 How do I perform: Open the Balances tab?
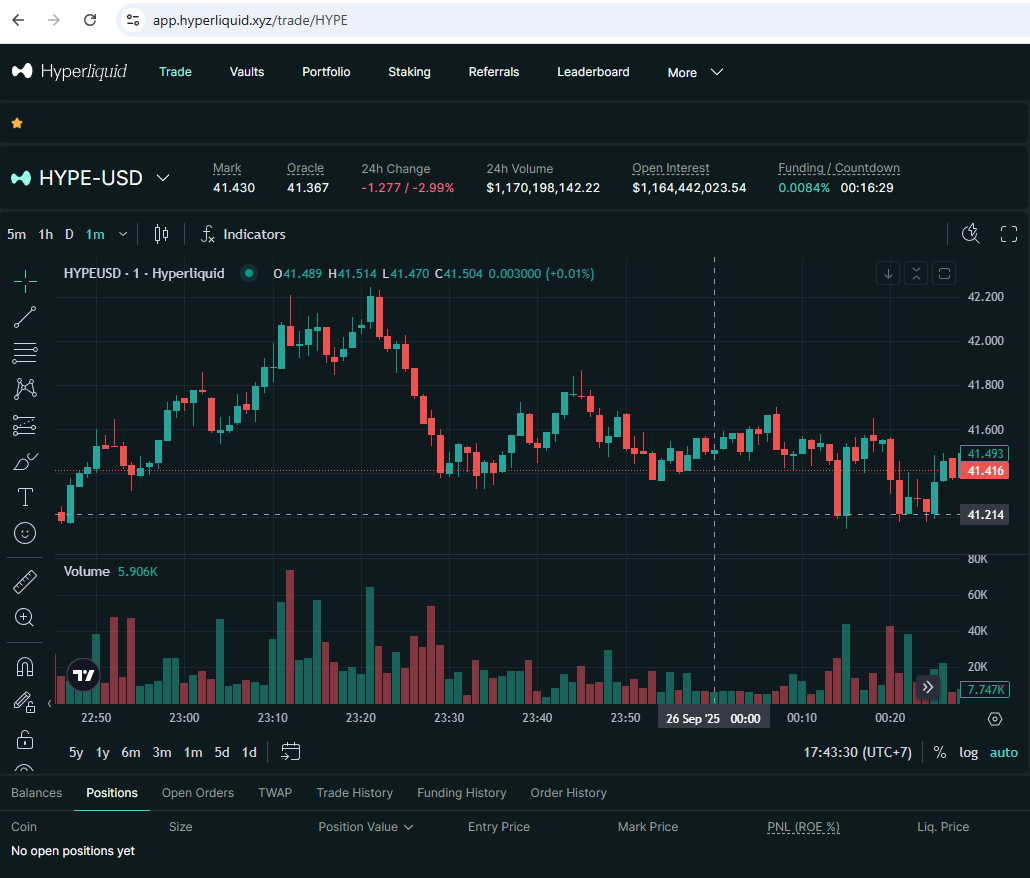click(37, 793)
